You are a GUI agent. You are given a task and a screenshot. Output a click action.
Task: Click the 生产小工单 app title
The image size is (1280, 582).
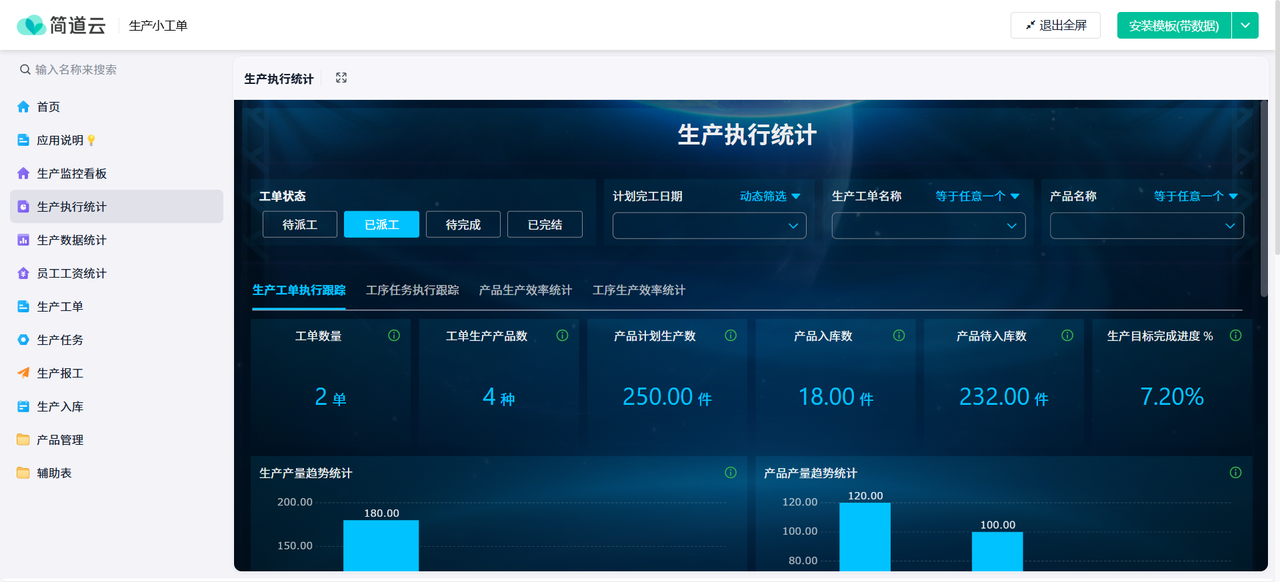158,26
